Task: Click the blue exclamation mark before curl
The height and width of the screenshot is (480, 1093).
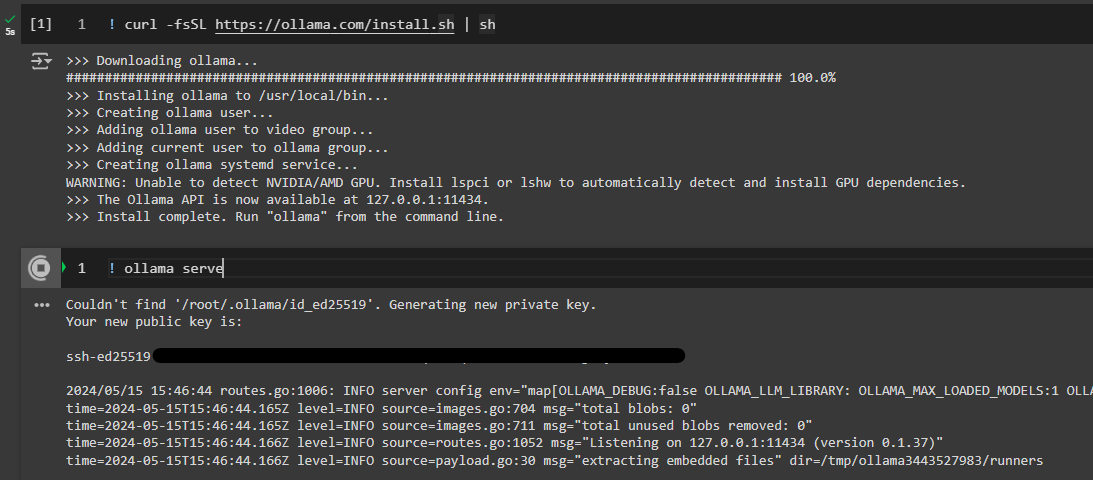Action: [x=112, y=25]
